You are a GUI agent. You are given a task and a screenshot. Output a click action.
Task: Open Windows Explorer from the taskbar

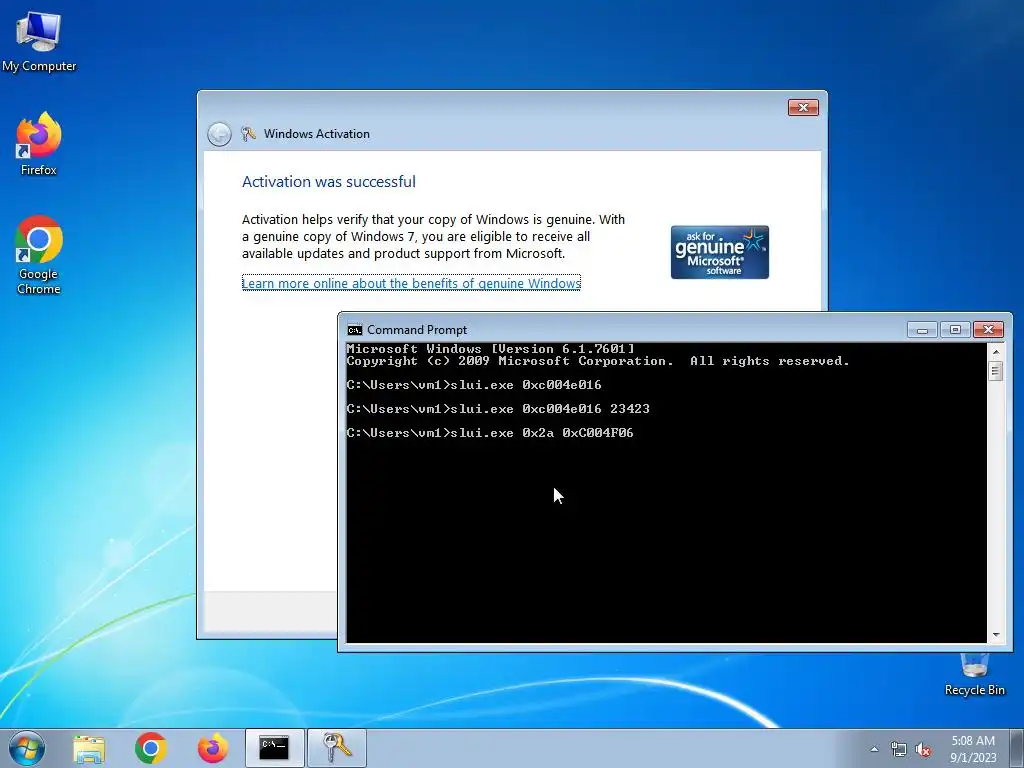coord(89,748)
